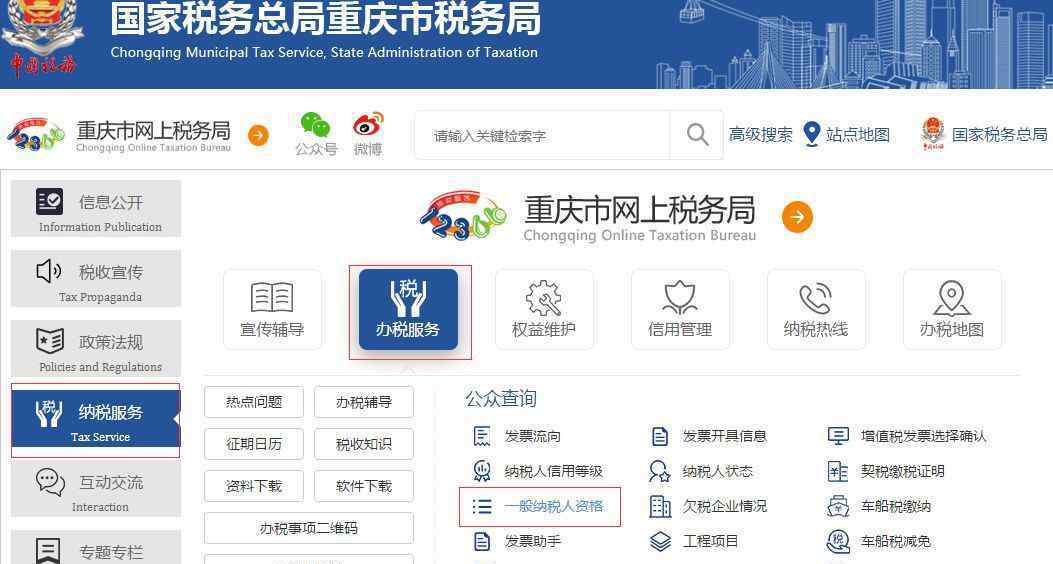Viewport: 1053px width, 564px height.
Task: Select the 信用管理 shield icon tile
Action: (x=680, y=310)
